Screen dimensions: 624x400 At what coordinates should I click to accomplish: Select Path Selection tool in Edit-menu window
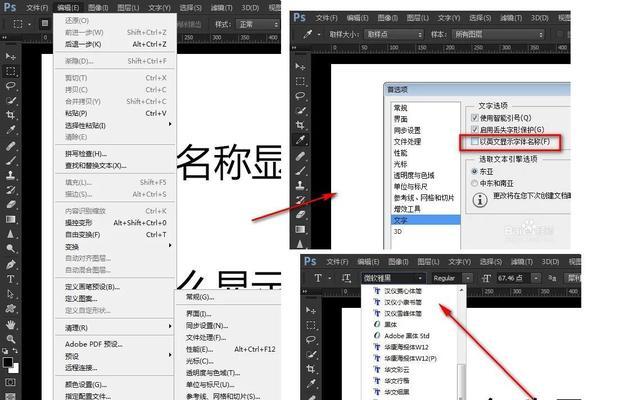pos(10,294)
